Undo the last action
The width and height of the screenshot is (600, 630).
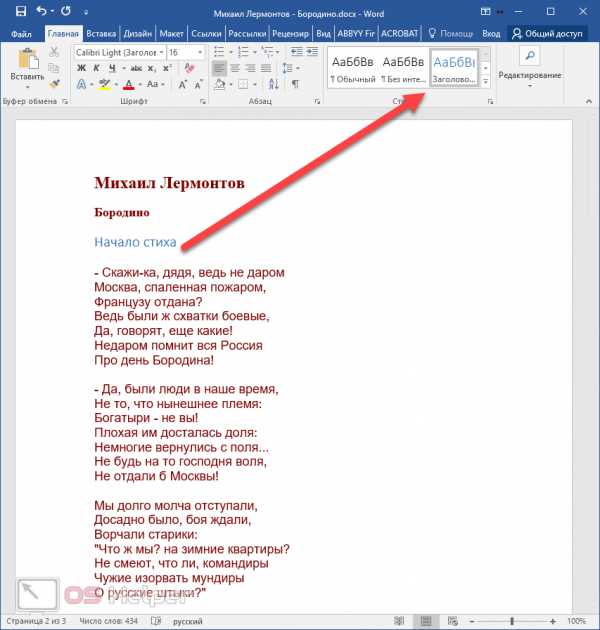[41, 11]
